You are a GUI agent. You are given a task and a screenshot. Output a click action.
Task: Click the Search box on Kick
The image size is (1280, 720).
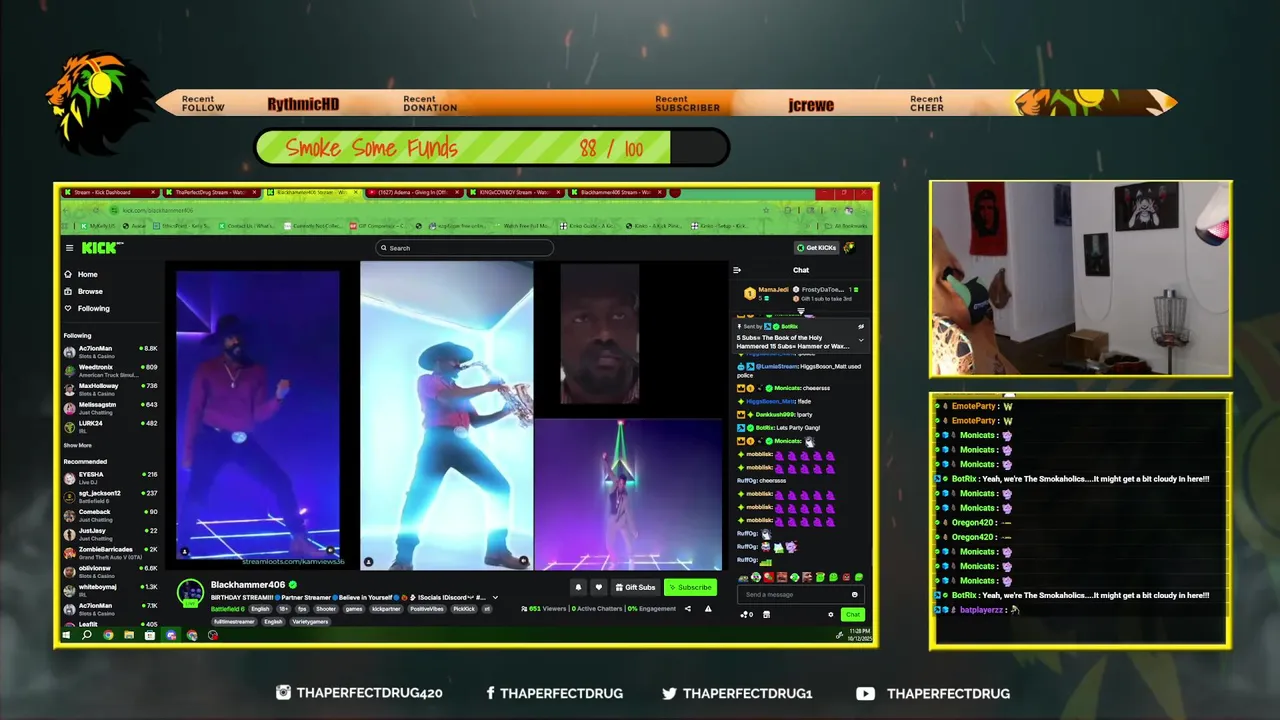coord(464,248)
